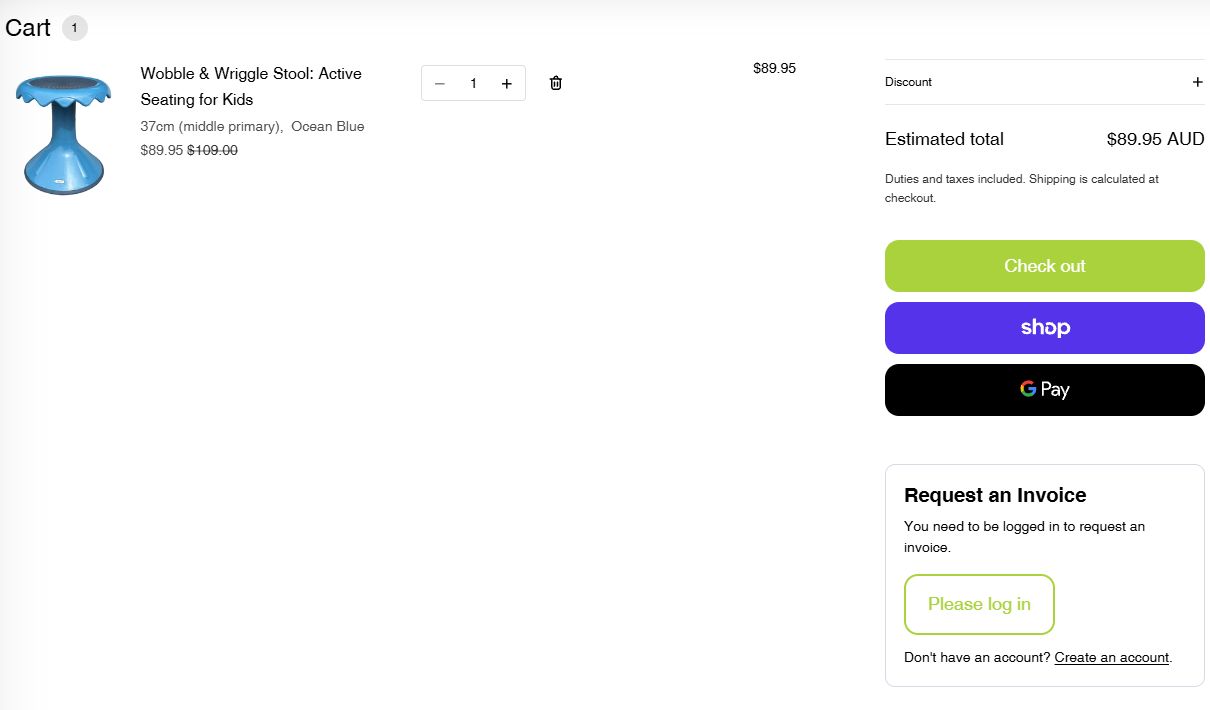Expand the Discount section plus icon

pyautogui.click(x=1197, y=82)
